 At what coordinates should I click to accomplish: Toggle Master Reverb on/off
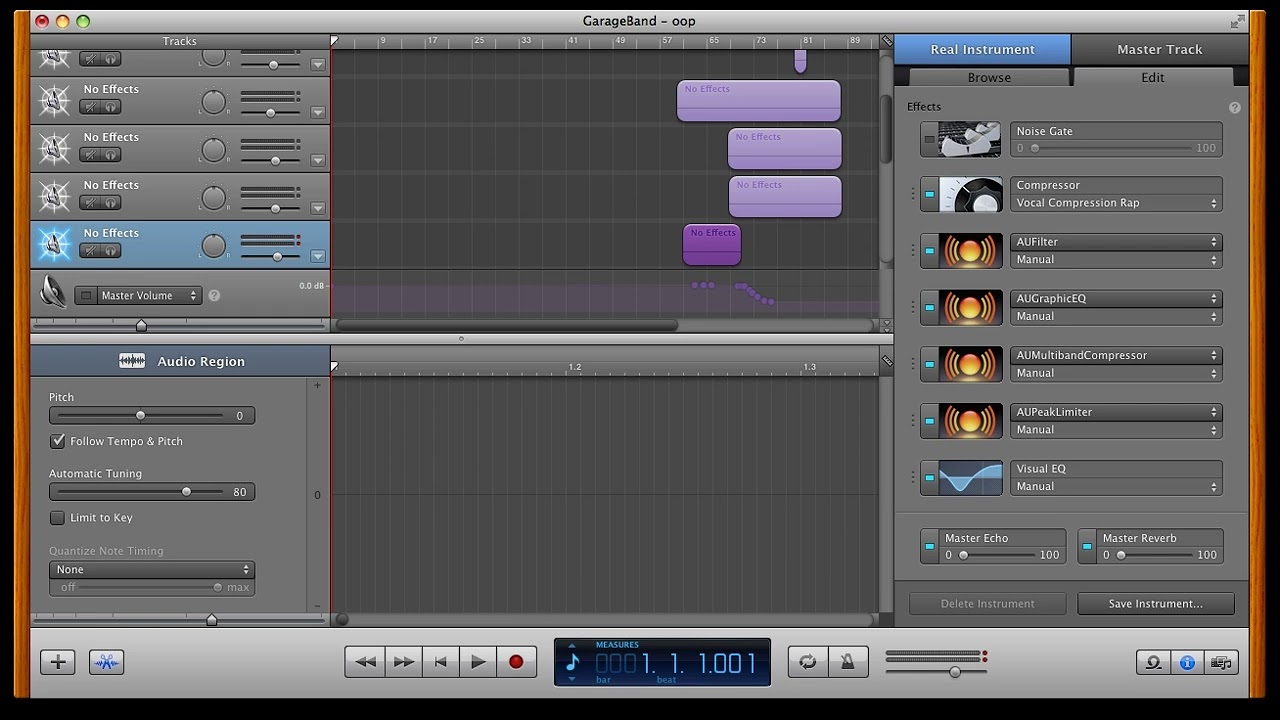coord(1088,546)
